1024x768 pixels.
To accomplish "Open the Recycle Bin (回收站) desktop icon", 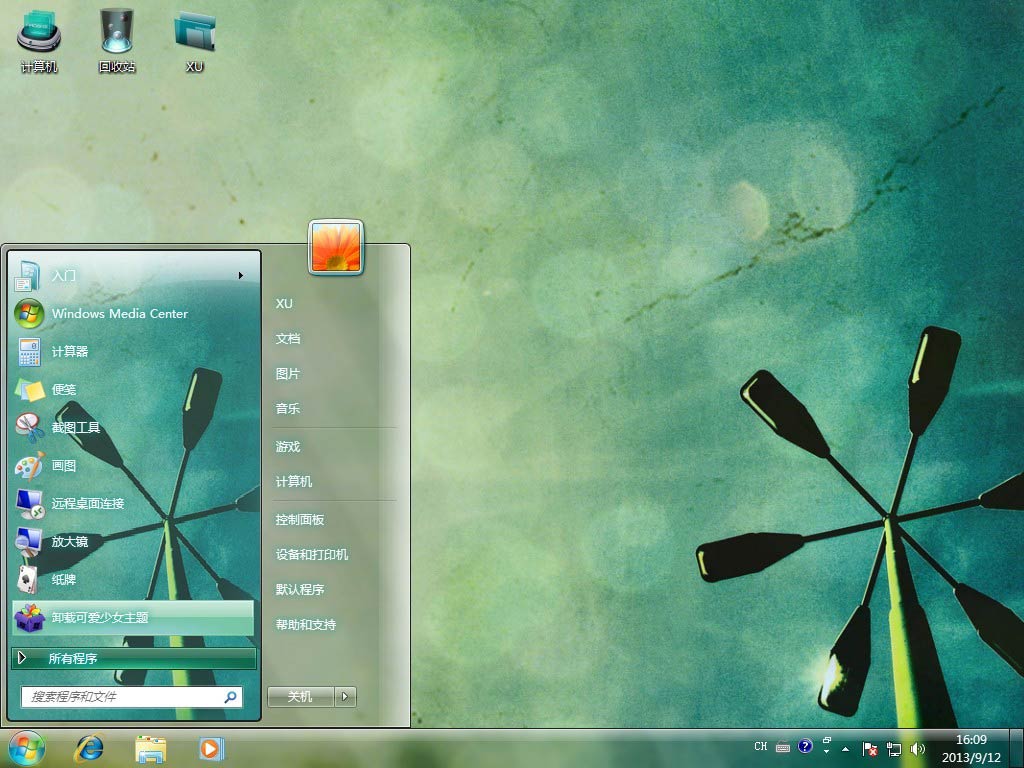I will [x=117, y=40].
